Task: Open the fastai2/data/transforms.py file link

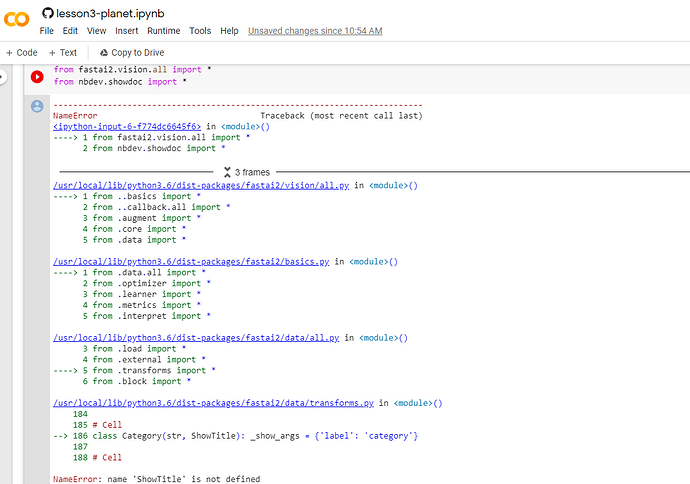Action: pyautogui.click(x=213, y=403)
